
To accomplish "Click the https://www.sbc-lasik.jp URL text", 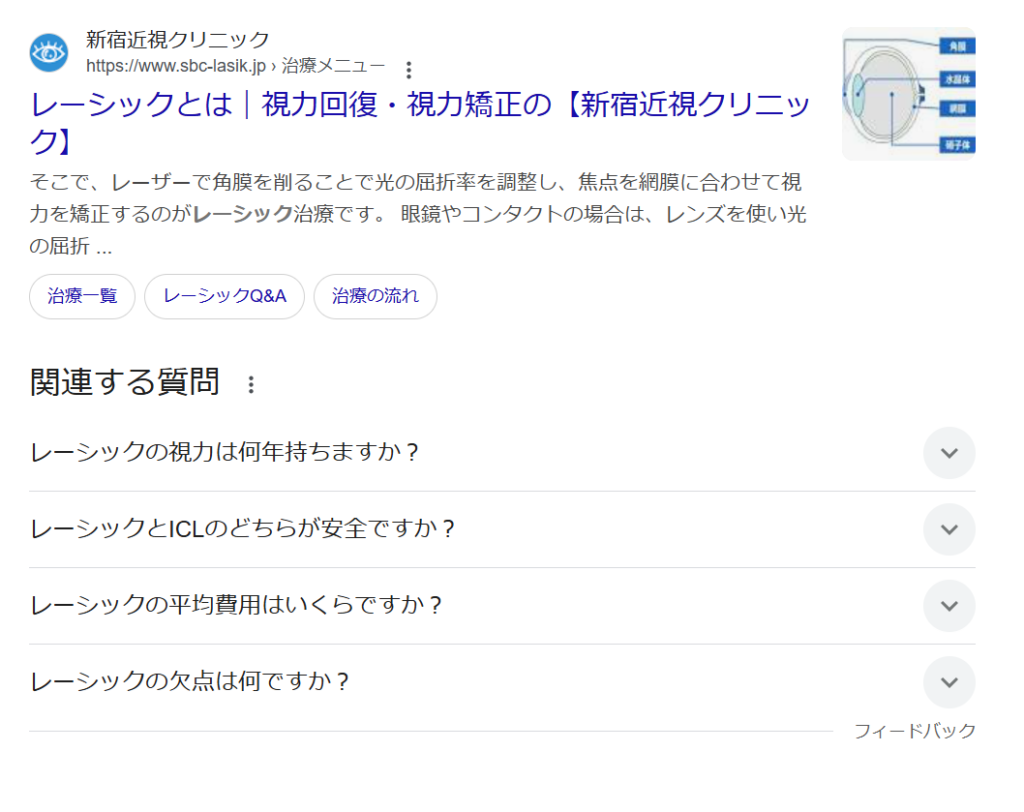I will click(x=176, y=66).
